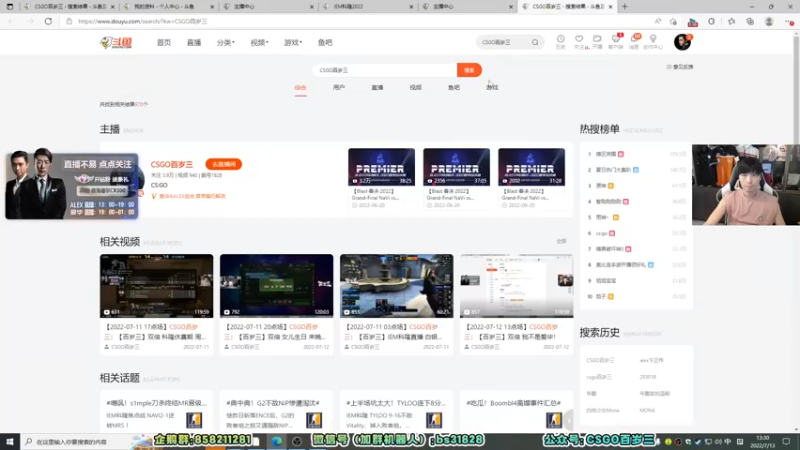Click CSGO百岁三 in search history
Screen dimensions: 800x450
601,360
